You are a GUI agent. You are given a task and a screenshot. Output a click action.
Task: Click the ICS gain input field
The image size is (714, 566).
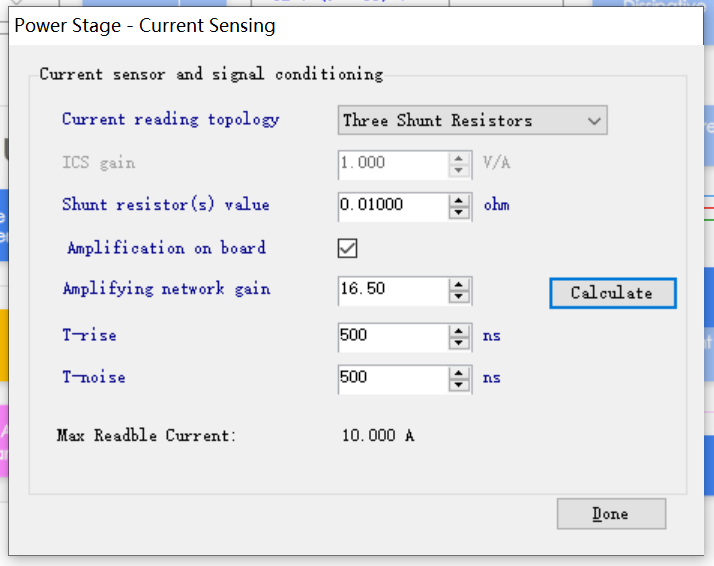pyautogui.click(x=392, y=163)
